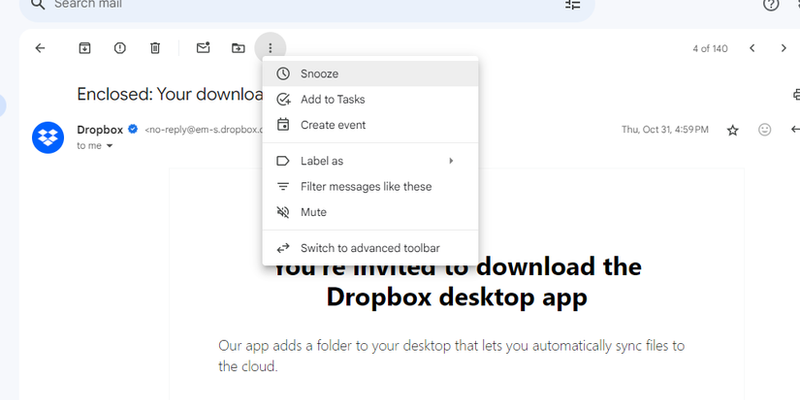Screen dimensions: 800x400
Task: Star the Dropbox email
Action: [732, 130]
